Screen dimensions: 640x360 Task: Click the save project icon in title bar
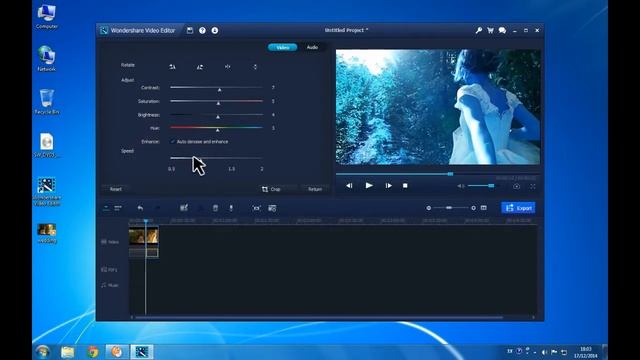point(190,30)
